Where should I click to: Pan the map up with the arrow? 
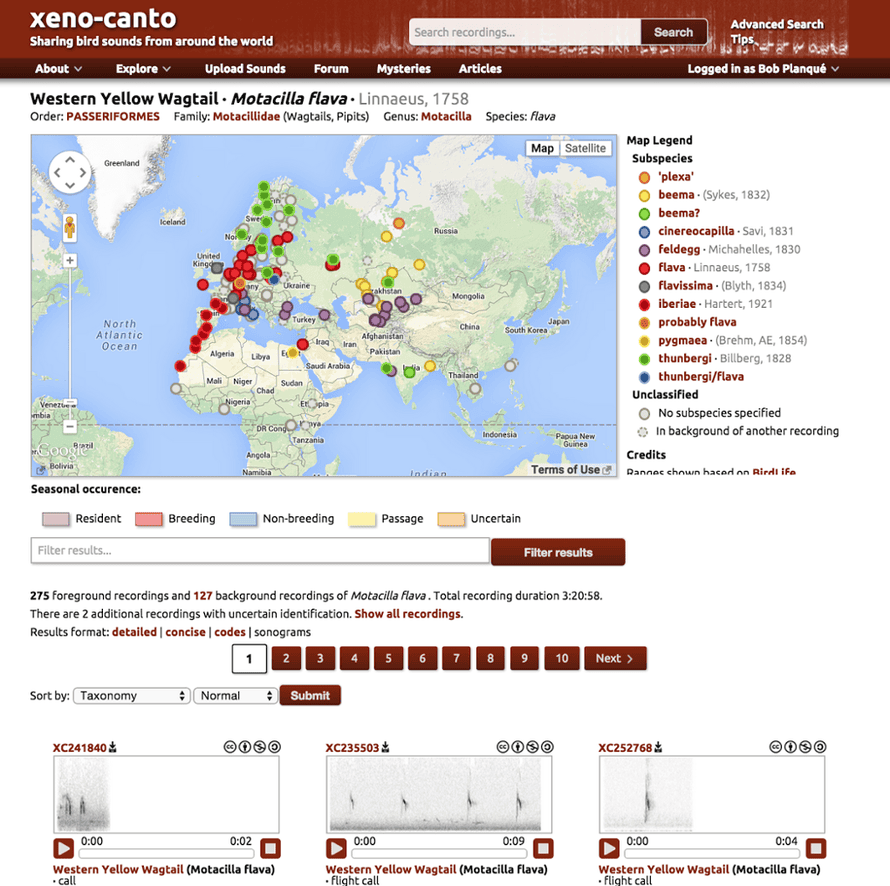point(70,160)
